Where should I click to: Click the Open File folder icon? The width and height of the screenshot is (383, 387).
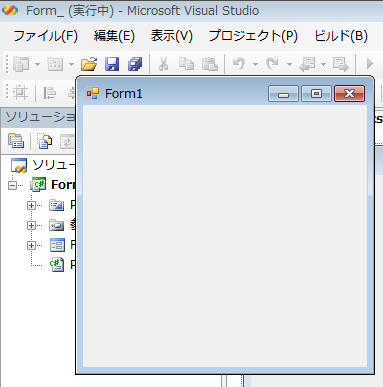pos(89,64)
